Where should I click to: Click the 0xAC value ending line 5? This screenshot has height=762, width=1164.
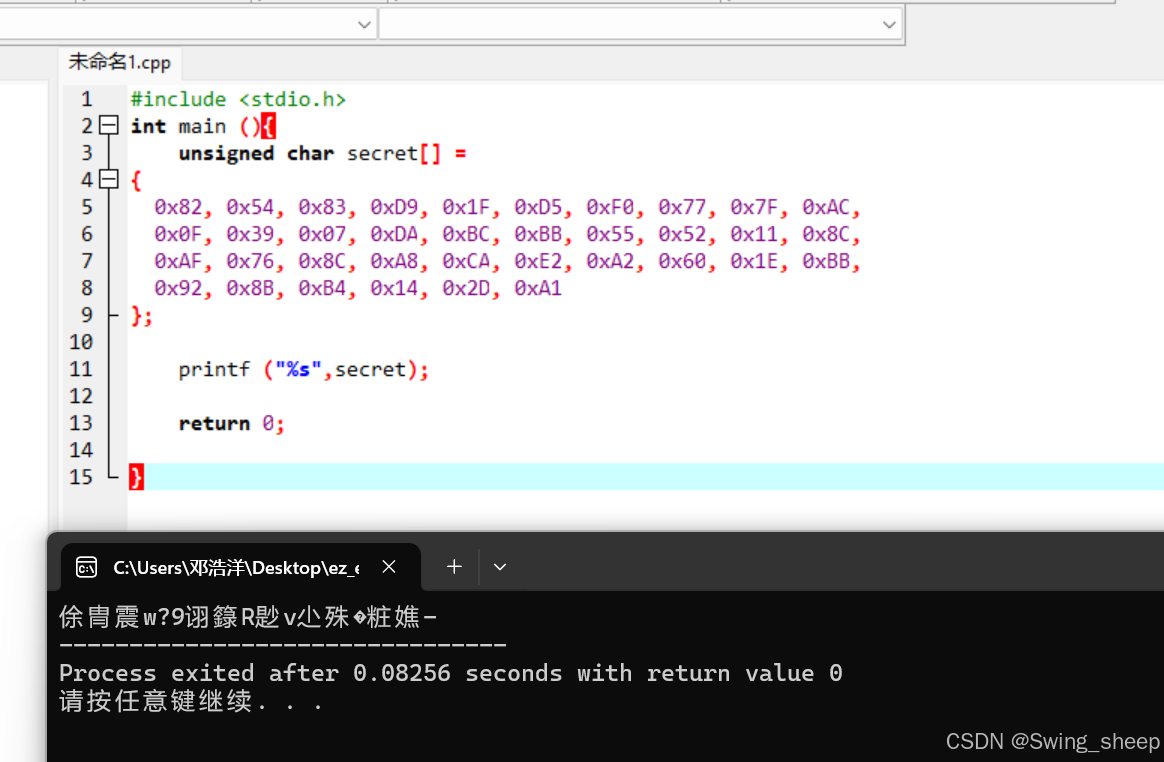click(825, 207)
